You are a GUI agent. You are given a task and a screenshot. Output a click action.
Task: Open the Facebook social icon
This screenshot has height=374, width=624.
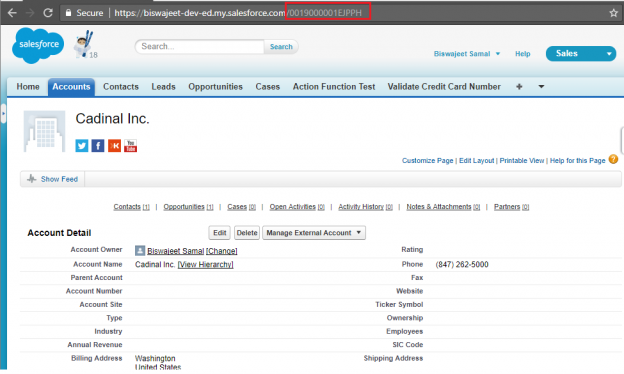click(98, 146)
